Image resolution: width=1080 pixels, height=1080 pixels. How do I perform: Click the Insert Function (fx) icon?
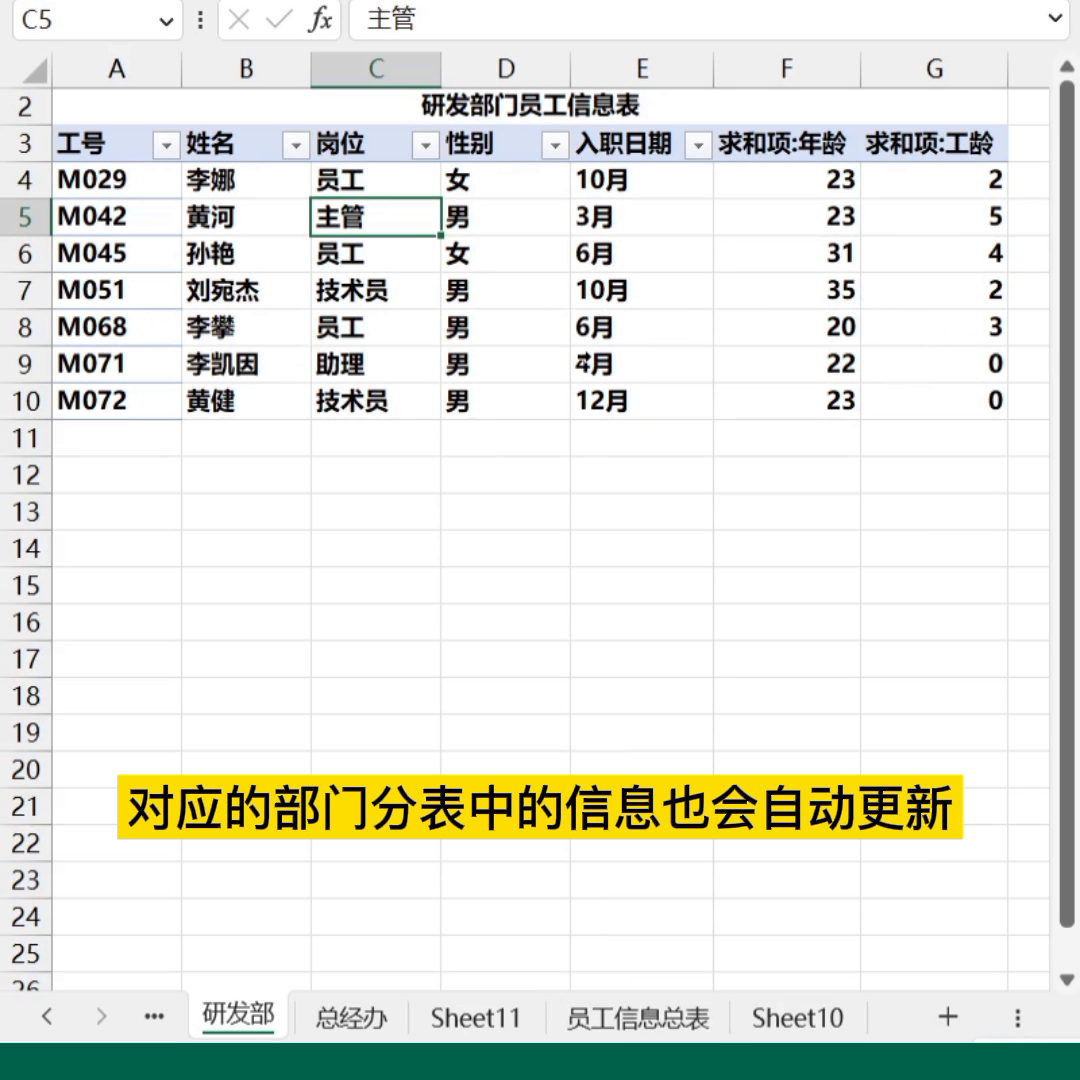322,20
